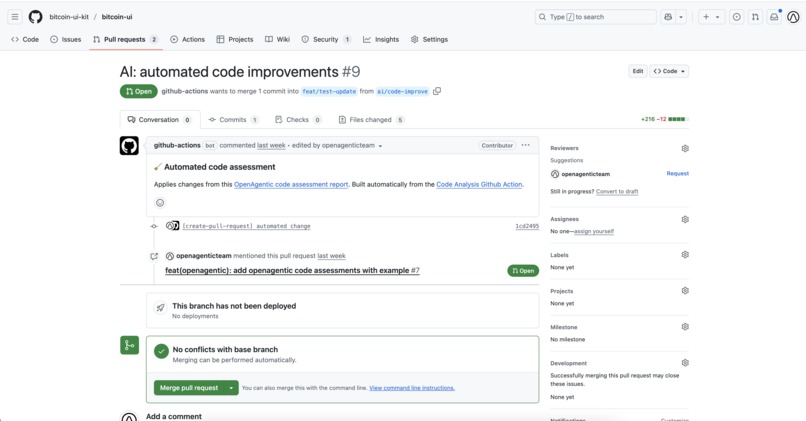Viewport: 806px width, 421px height.
Task: Open github-actions bot avatar
Action: 129,145
